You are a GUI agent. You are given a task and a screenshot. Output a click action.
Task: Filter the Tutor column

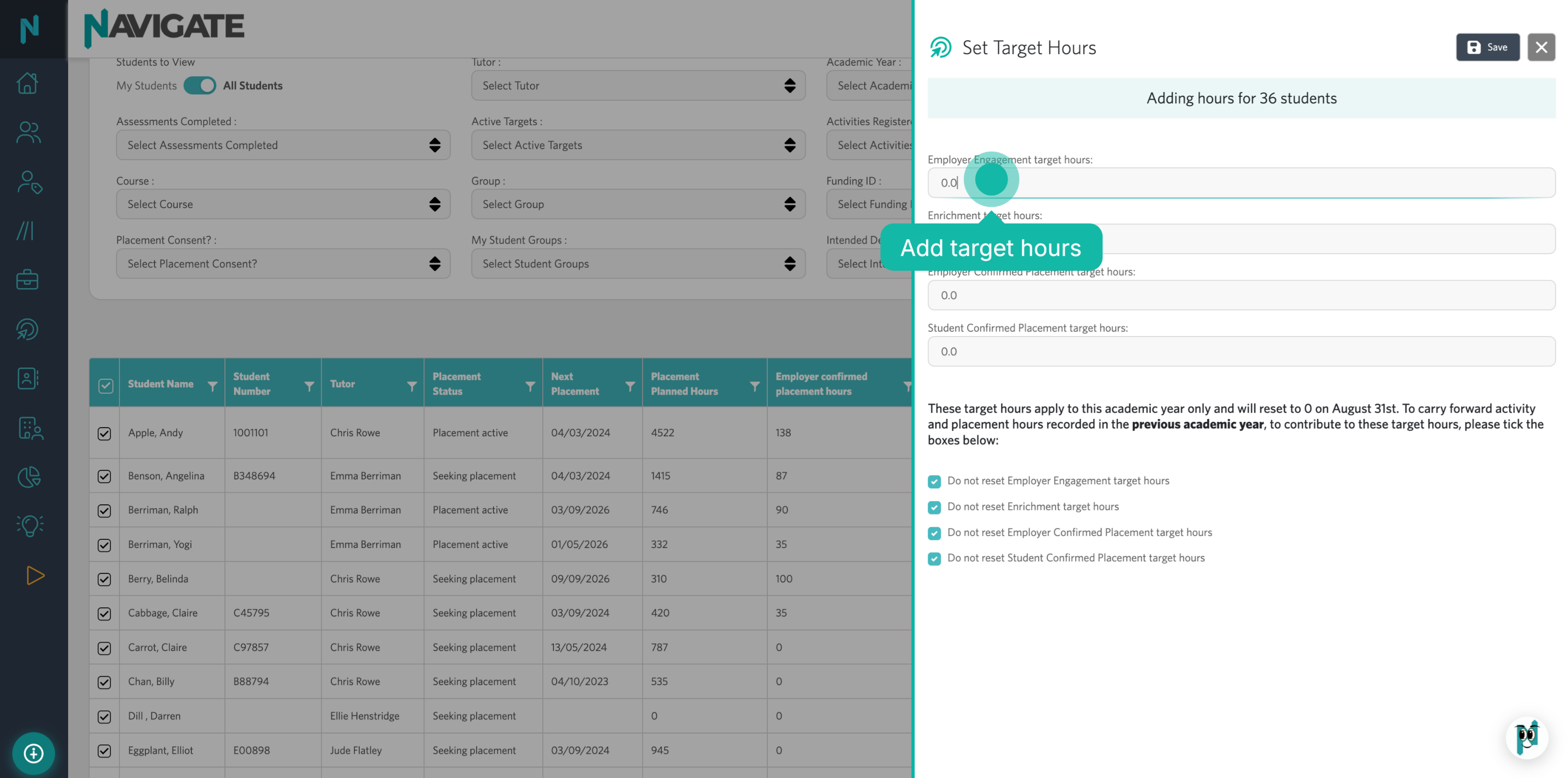(412, 386)
